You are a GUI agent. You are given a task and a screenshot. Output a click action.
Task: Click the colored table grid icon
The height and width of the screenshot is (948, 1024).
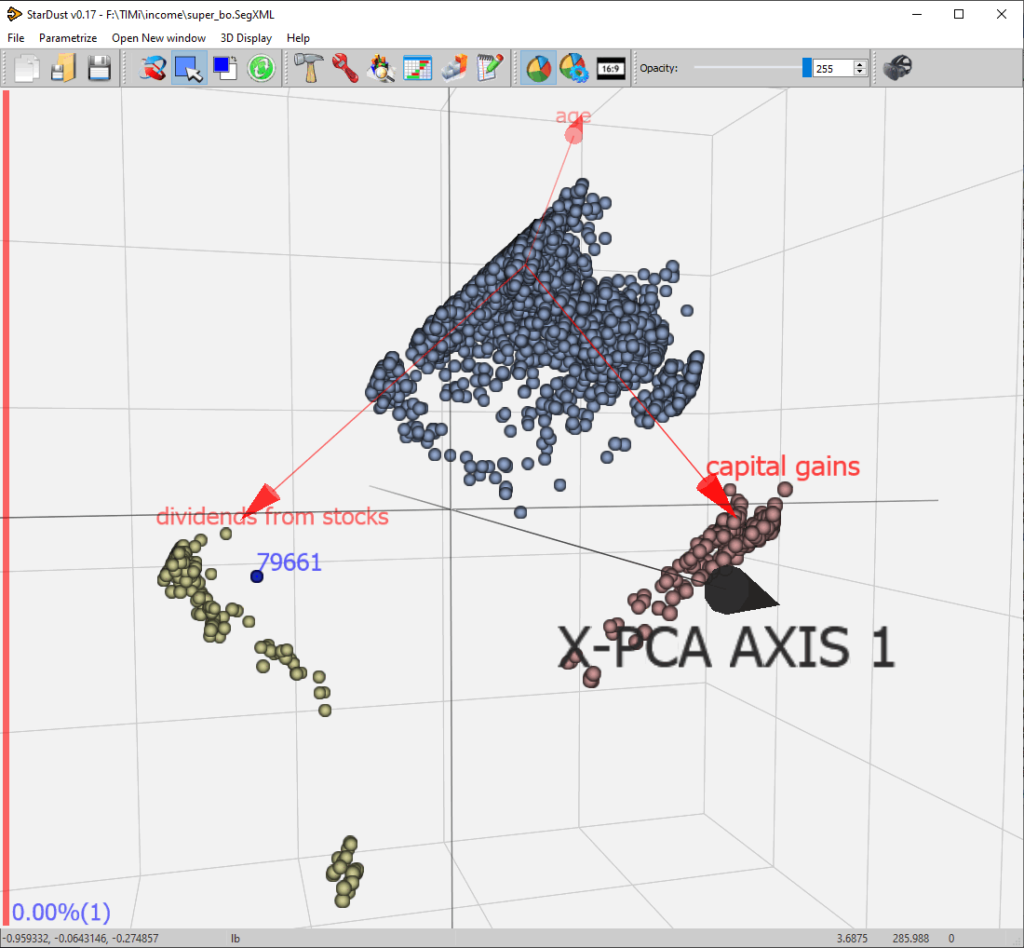click(417, 68)
